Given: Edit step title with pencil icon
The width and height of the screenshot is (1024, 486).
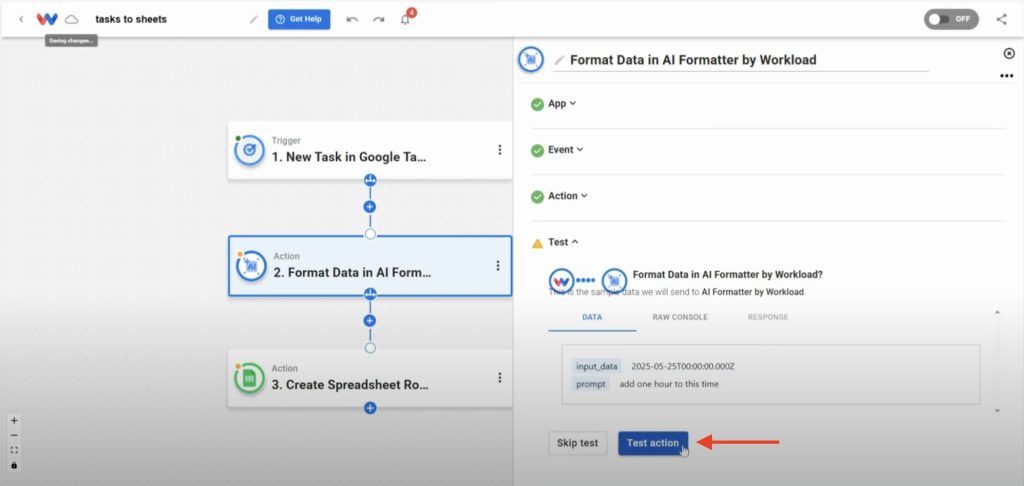Looking at the screenshot, I should [x=559, y=60].
